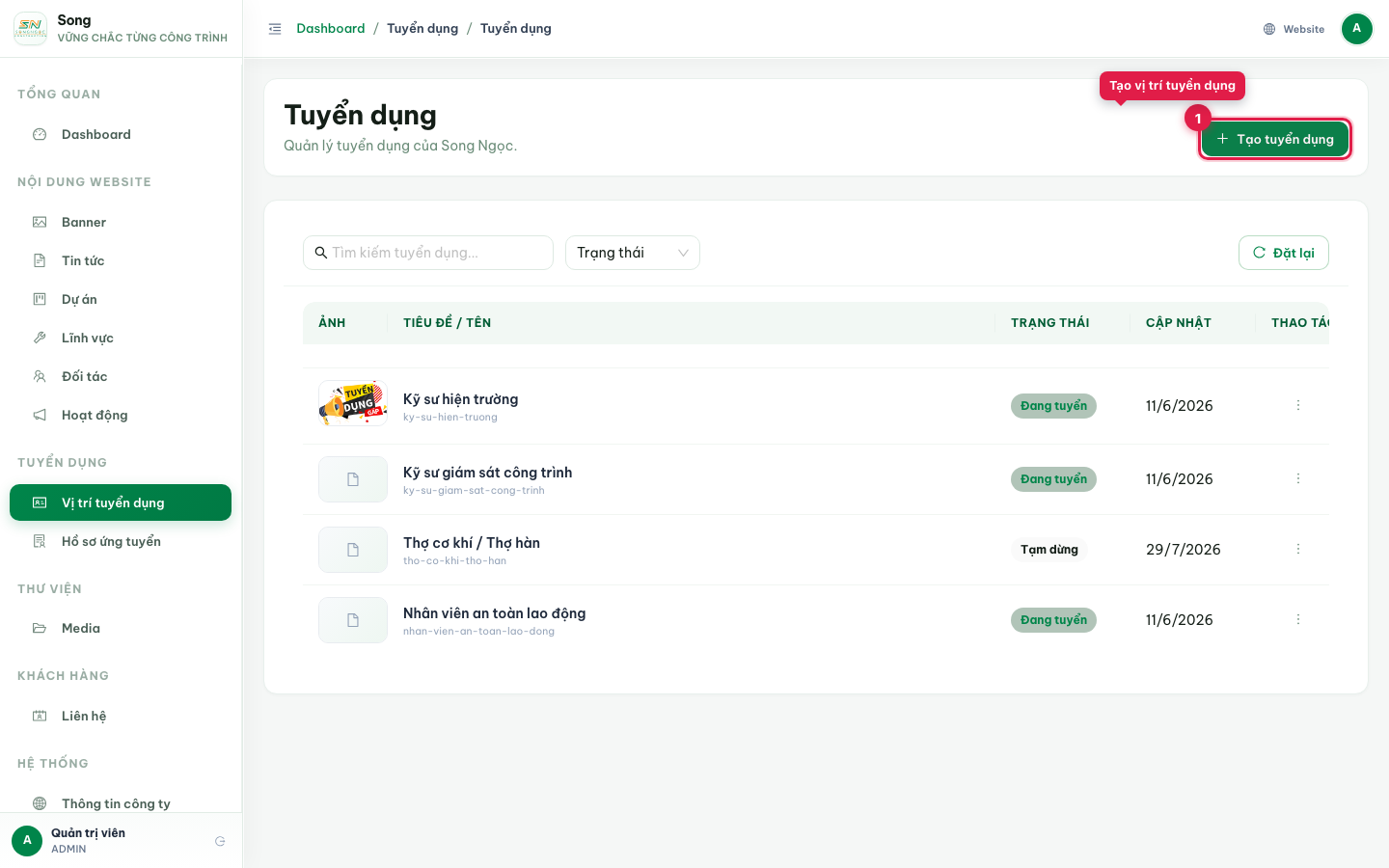
Task: Click Tạm dừng status badge
Action: click(x=1049, y=550)
